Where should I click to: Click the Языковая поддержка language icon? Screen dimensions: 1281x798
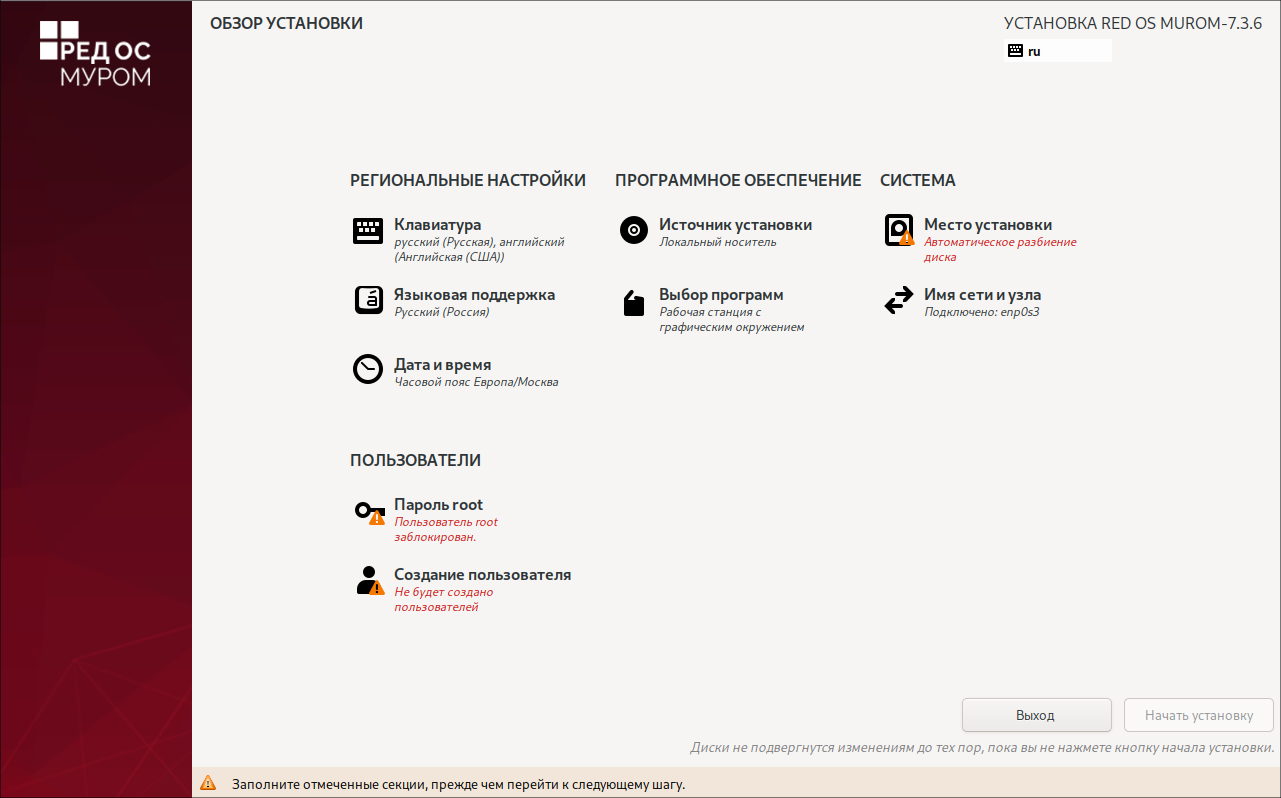tap(368, 300)
